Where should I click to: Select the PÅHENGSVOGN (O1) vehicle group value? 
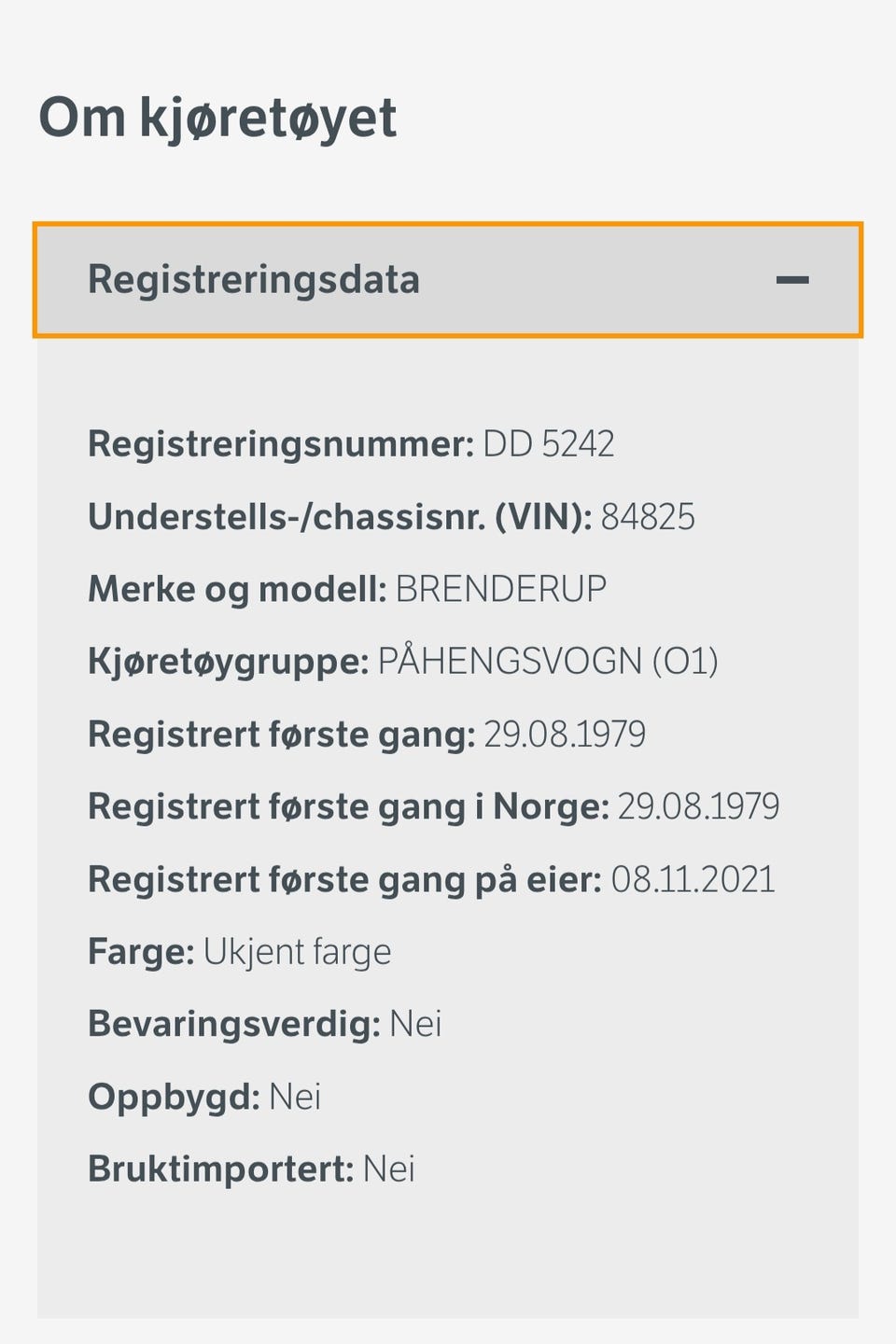point(548,662)
